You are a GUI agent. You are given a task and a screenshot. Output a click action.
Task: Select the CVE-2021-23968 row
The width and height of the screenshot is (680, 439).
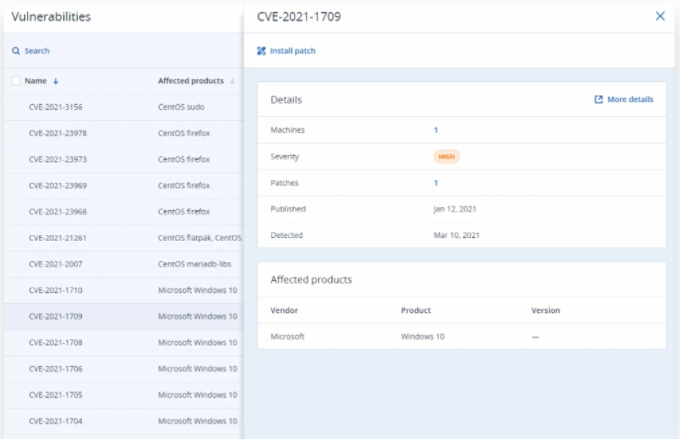point(124,212)
